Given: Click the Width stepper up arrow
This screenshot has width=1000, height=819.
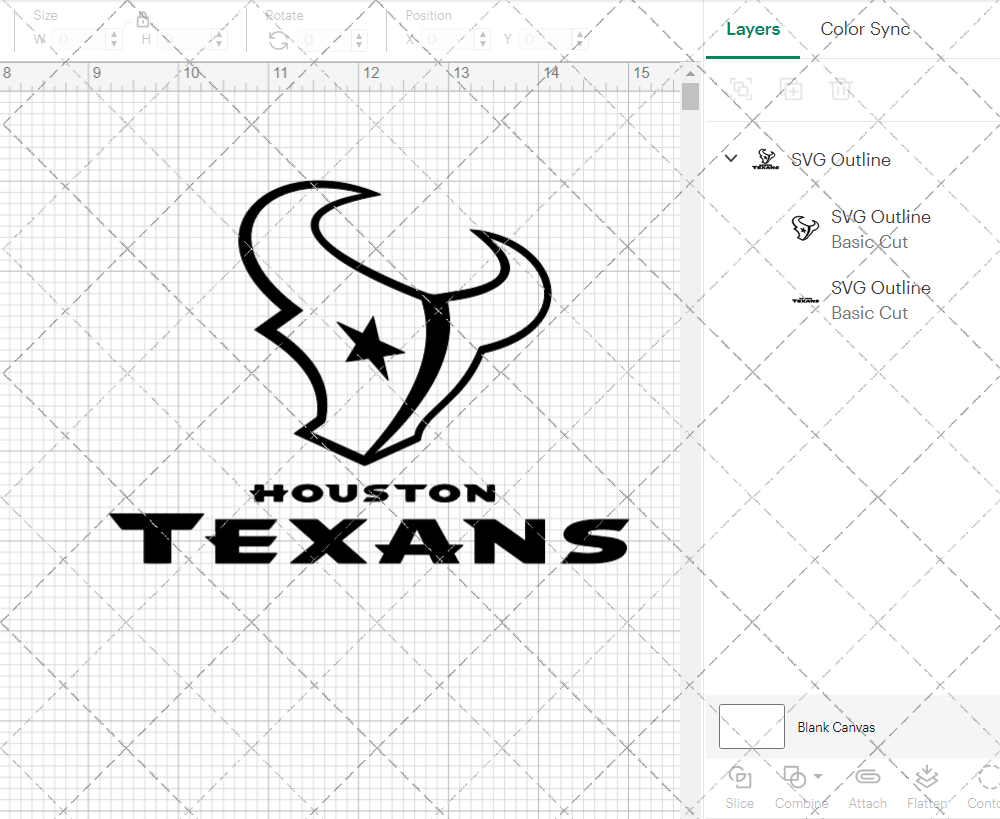Looking at the screenshot, I should (113, 34).
